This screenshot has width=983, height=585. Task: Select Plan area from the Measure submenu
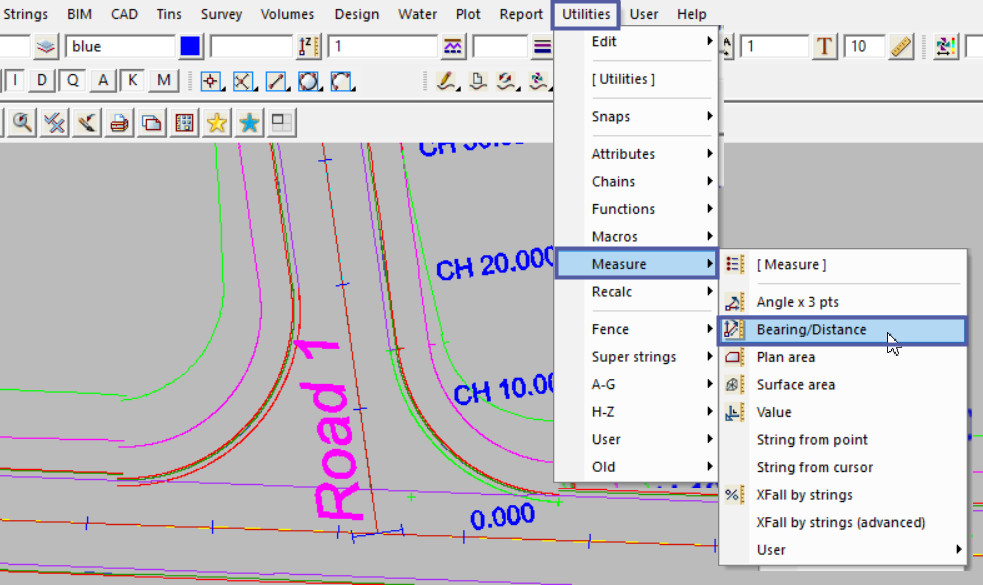pyautogui.click(x=785, y=357)
